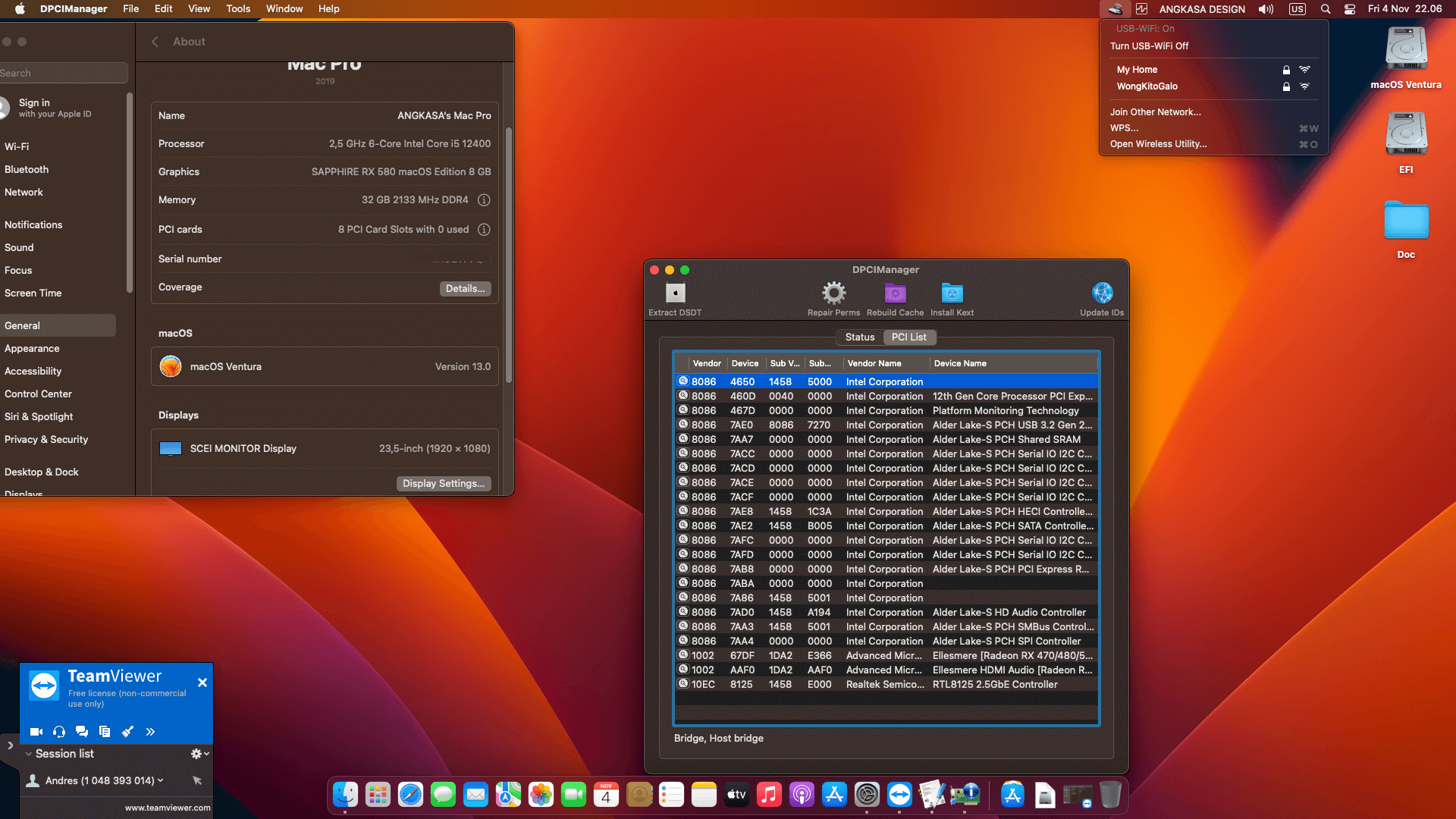Viewport: 1456px width, 819px height.
Task: Click the Display Settings button
Action: tap(444, 484)
